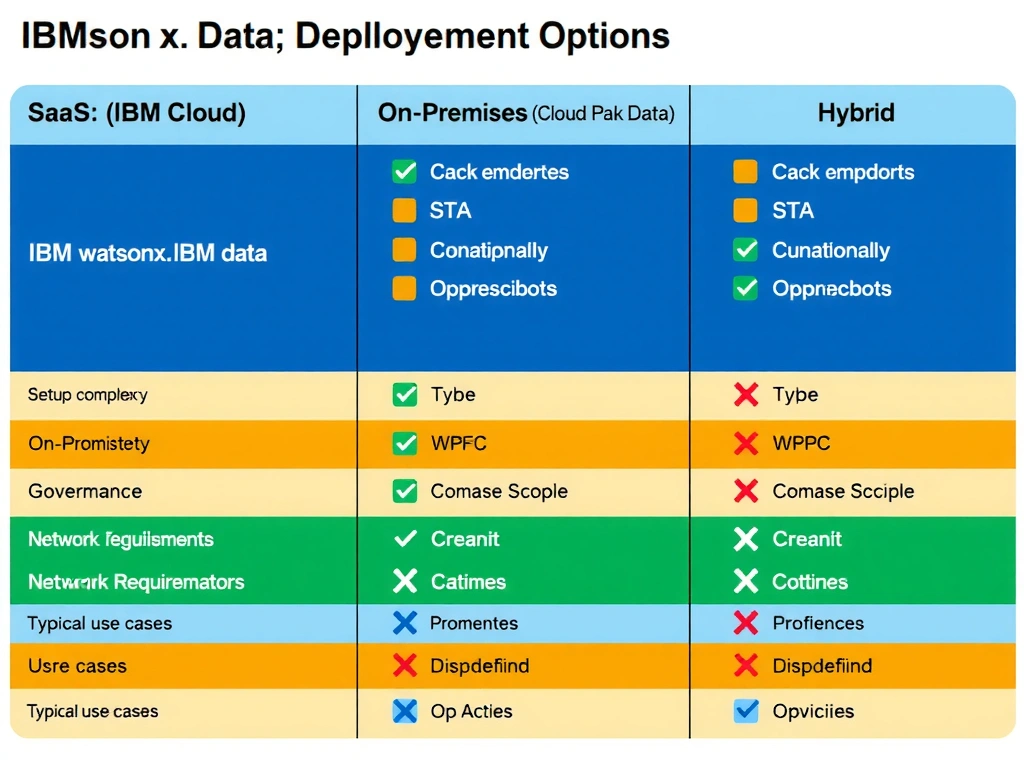Select the white X next to "Cottines"
Viewport: 1024px width, 768px height.
tap(746, 581)
